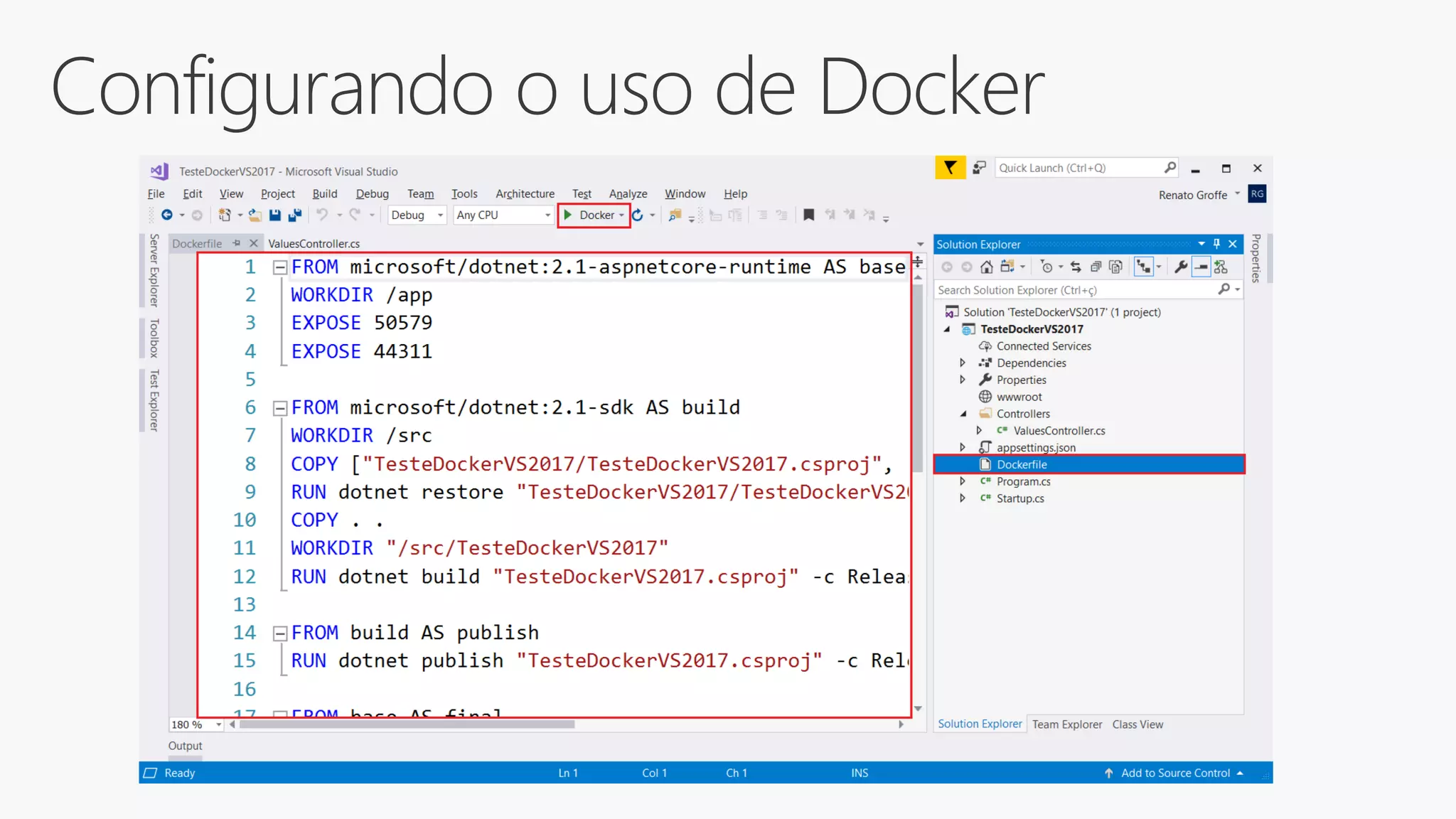Collapse the code region at line 14

280,633
